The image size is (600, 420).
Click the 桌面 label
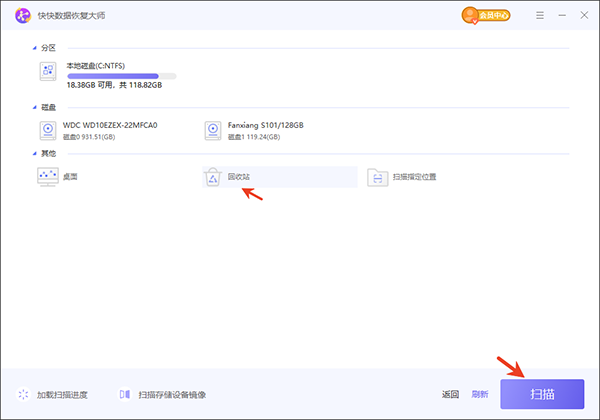(70, 177)
